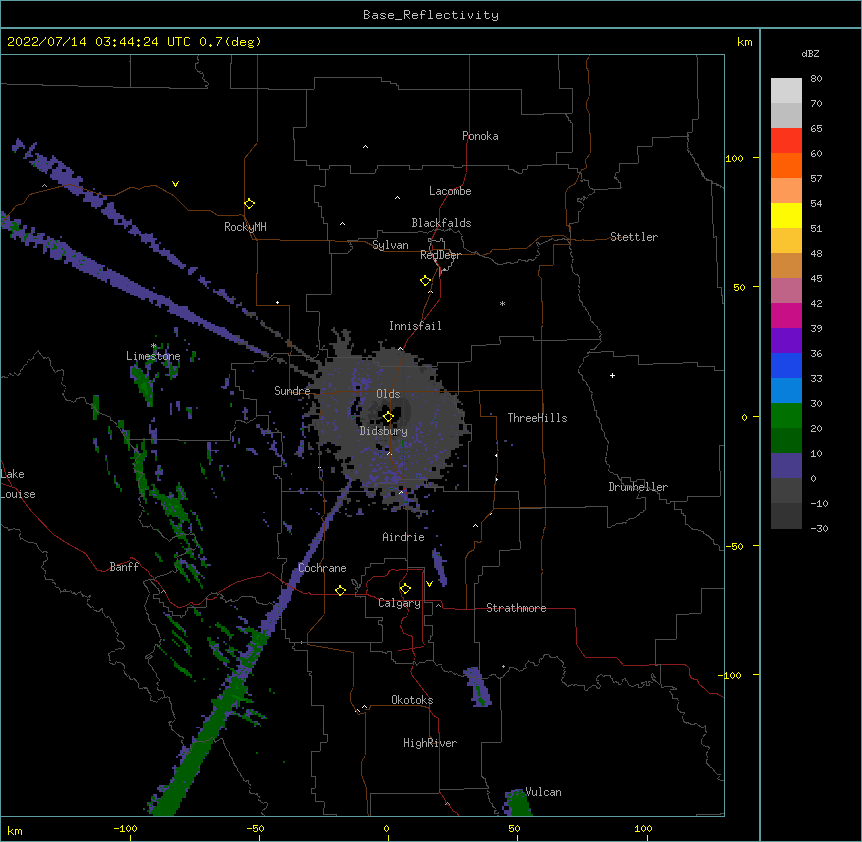The height and width of the screenshot is (842, 862).
Task: Click the Base_Reflectivity title
Action: pyautogui.click(x=431, y=15)
